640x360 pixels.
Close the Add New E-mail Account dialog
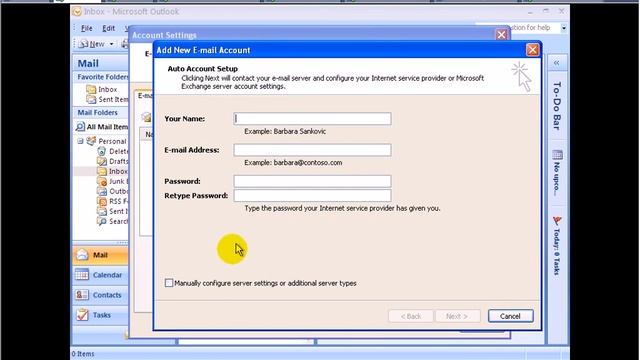coord(532,50)
